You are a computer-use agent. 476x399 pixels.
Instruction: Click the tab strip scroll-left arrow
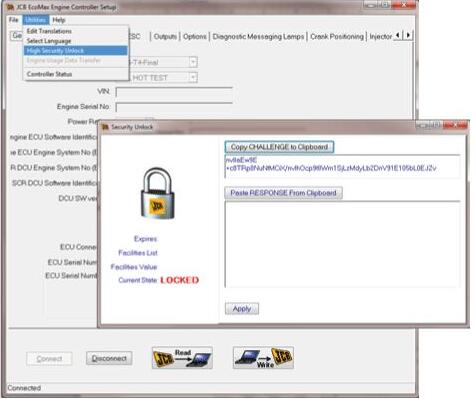coord(398,35)
